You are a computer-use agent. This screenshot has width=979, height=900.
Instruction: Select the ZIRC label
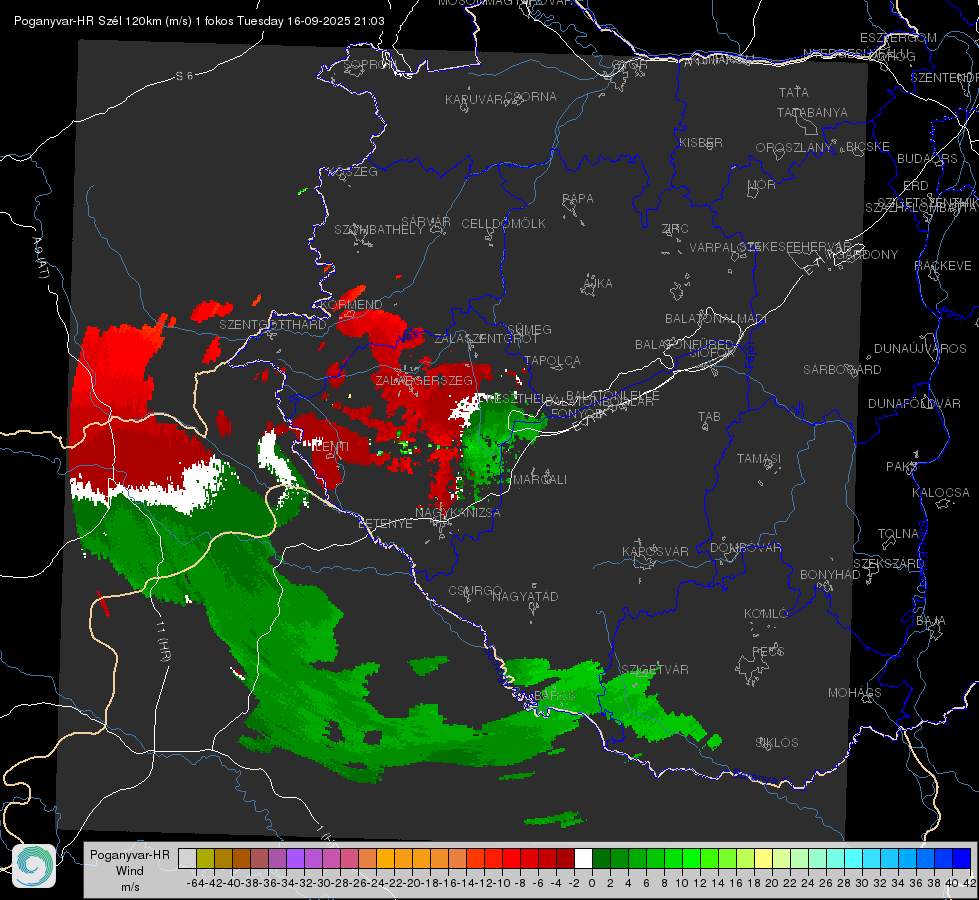675,229
